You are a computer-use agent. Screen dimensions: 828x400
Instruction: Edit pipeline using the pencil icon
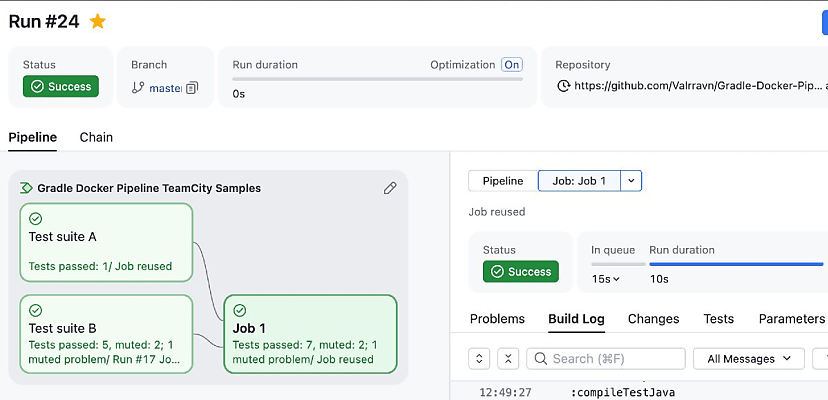click(x=390, y=188)
